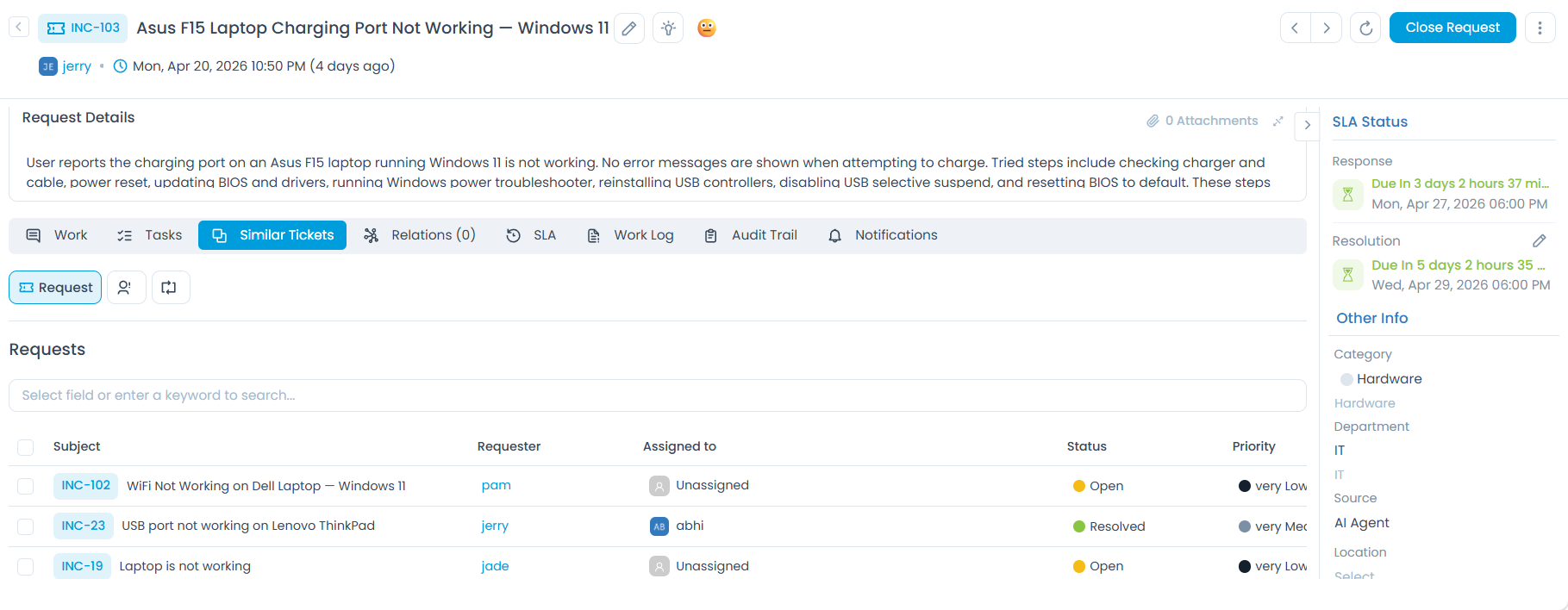Select the INC-23 row checkbox
Screen dimensions: 1568x610
[26, 526]
